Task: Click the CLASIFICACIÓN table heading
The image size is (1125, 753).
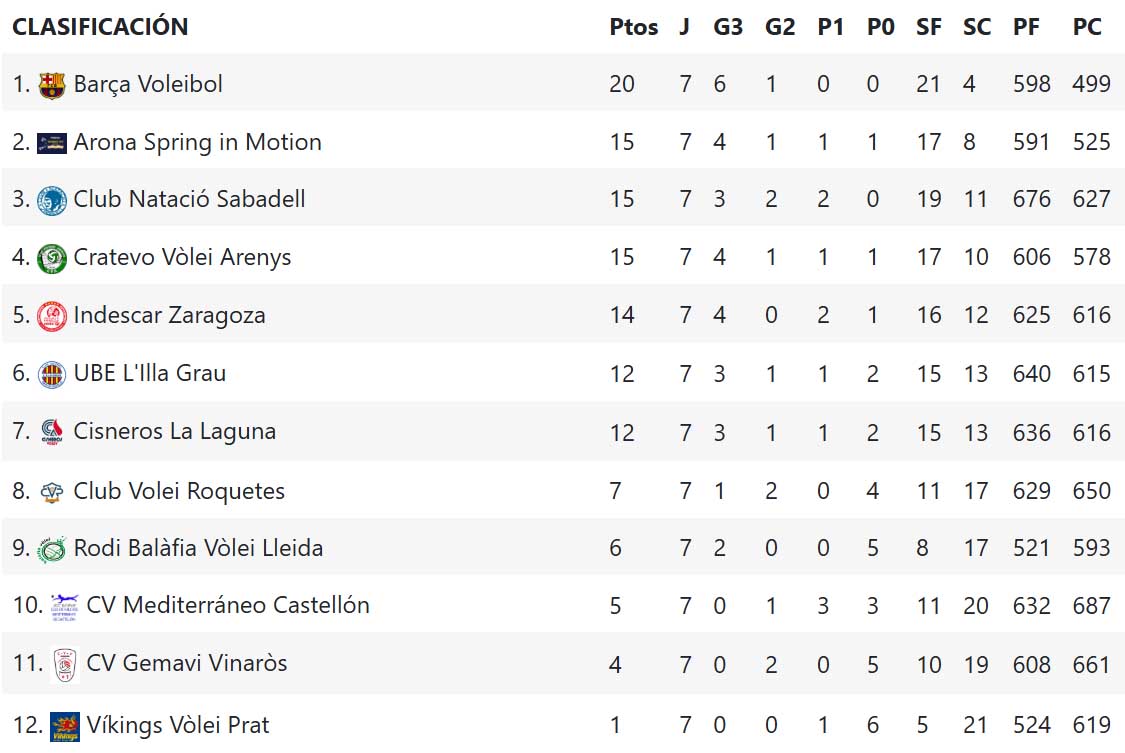Action: tap(100, 27)
